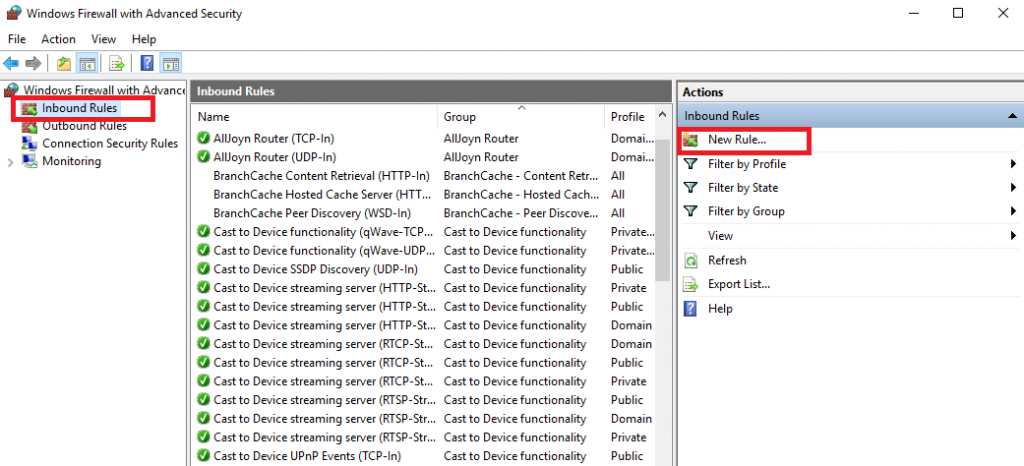Viewport: 1024px width, 466px height.
Task: Open the View menu in menu bar
Action: 104,39
